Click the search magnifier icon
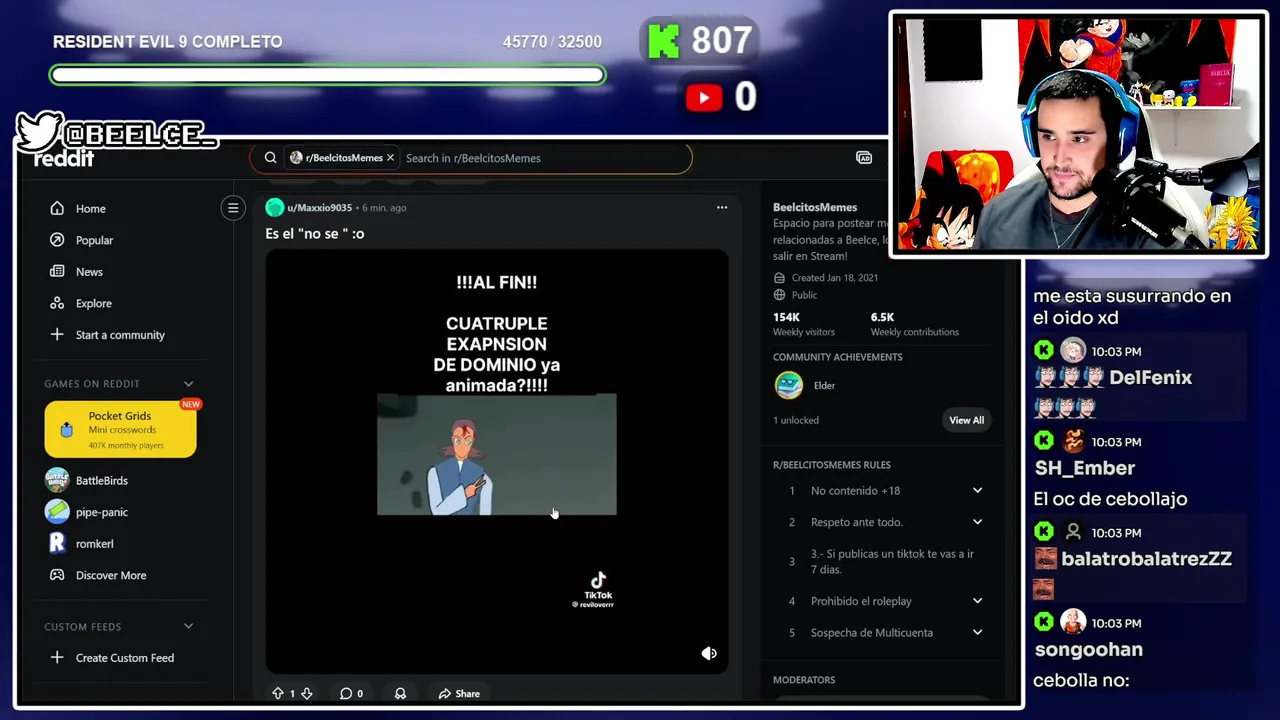The image size is (1280, 720). tap(270, 158)
